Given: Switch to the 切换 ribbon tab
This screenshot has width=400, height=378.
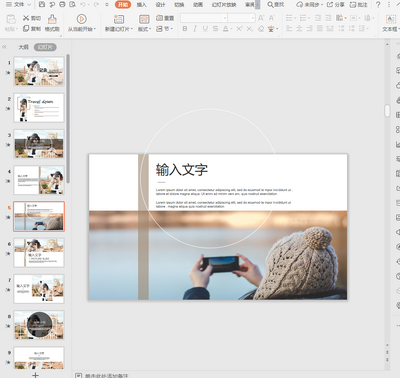Looking at the screenshot, I should tap(179, 4).
